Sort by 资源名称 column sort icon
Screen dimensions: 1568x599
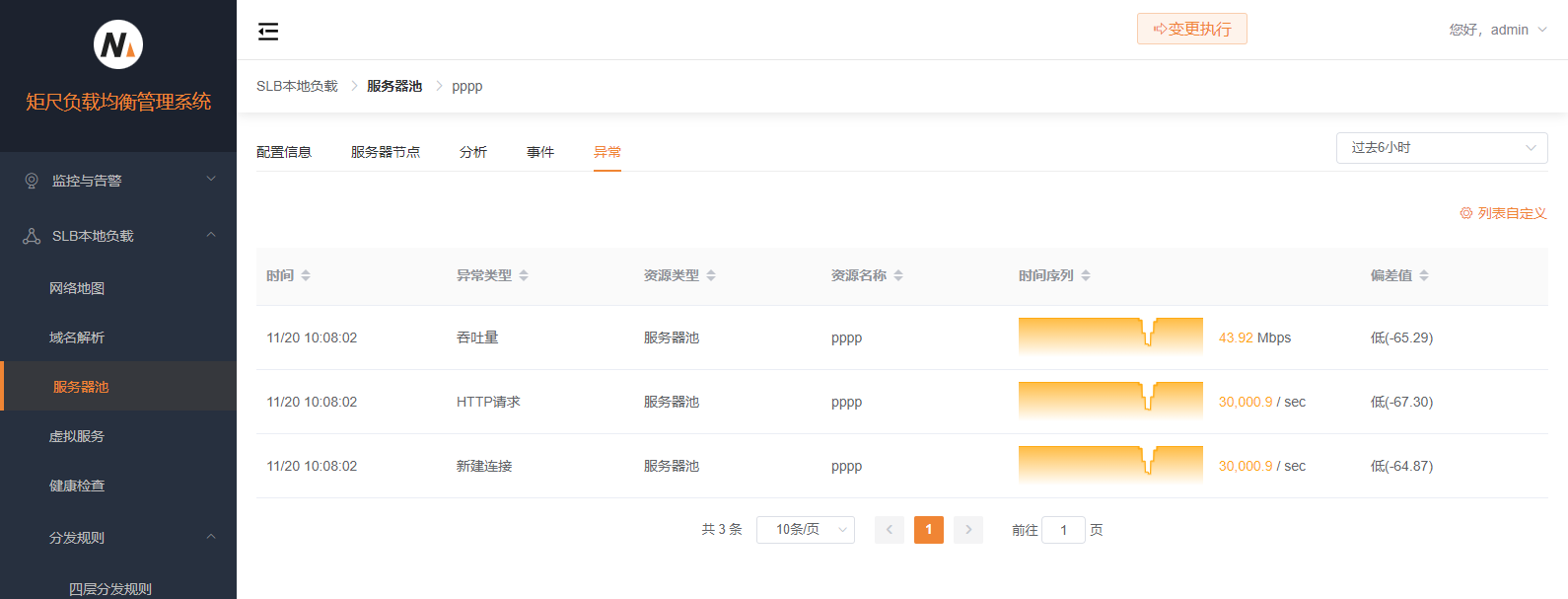[x=898, y=275]
